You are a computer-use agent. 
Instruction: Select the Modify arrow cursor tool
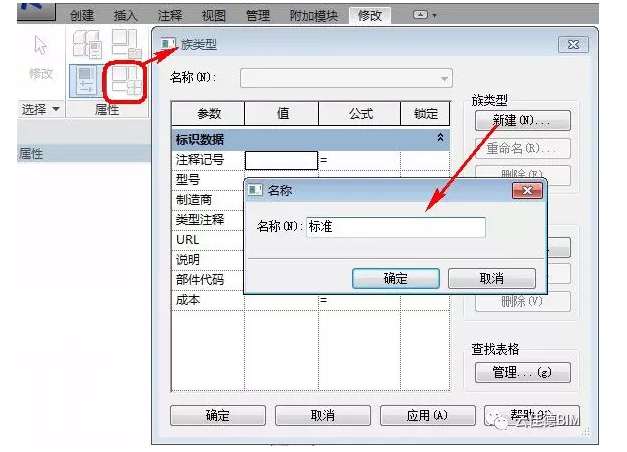[40, 45]
